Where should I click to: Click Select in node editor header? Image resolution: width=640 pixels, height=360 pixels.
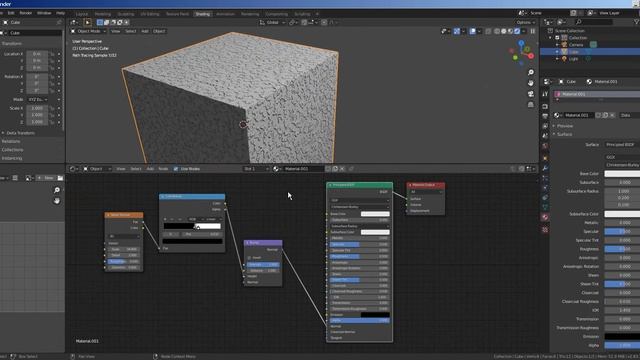[x=136, y=169]
